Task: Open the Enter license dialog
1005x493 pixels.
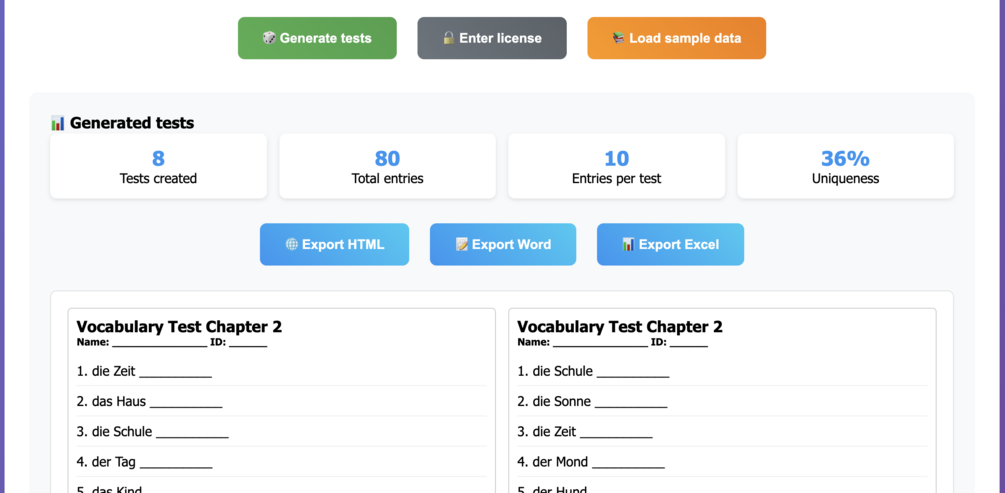Action: 492,38
